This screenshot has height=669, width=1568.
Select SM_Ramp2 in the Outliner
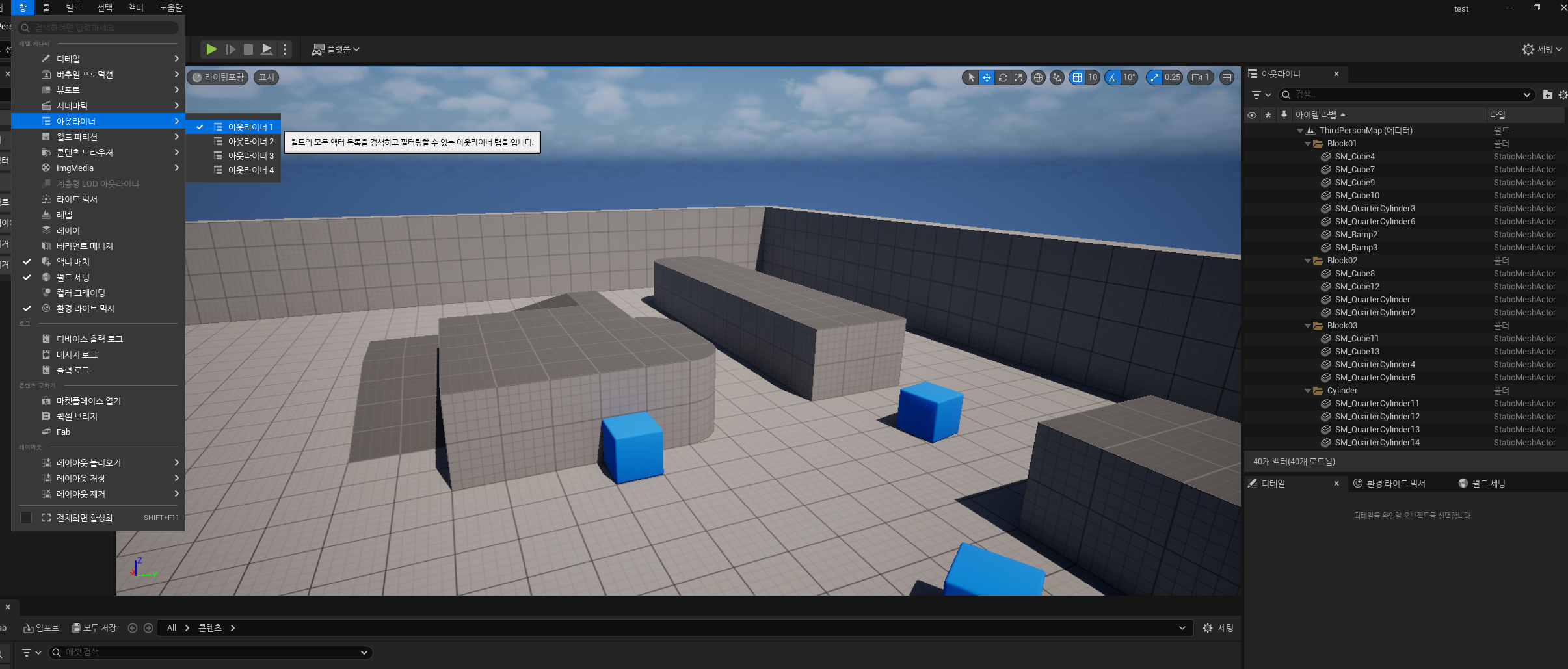pos(1356,235)
